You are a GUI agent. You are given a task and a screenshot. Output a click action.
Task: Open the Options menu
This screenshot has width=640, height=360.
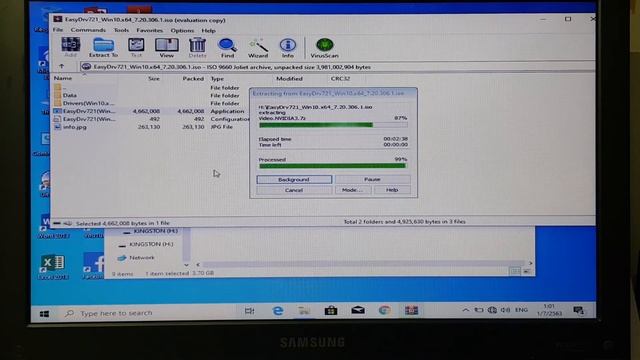coord(182,30)
